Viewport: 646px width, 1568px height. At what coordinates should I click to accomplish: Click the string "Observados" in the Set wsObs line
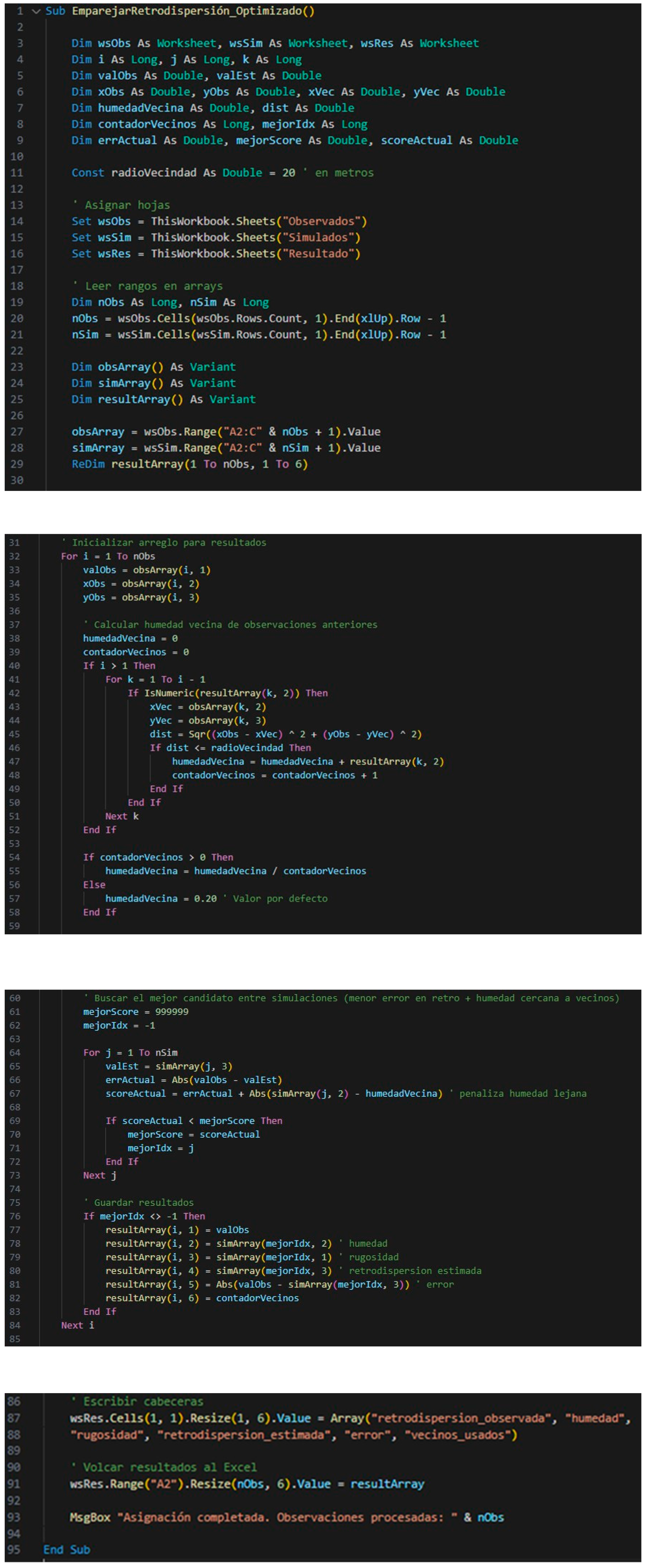pyautogui.click(x=321, y=222)
